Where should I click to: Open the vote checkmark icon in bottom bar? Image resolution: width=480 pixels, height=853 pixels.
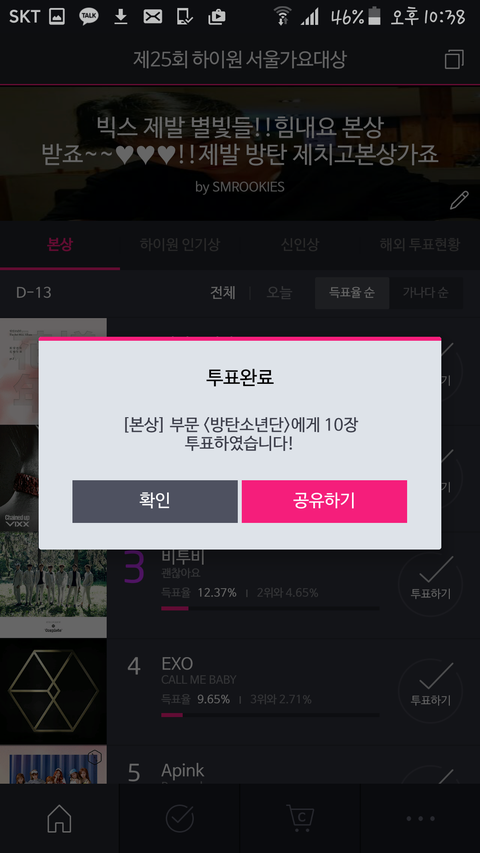pyautogui.click(x=180, y=818)
